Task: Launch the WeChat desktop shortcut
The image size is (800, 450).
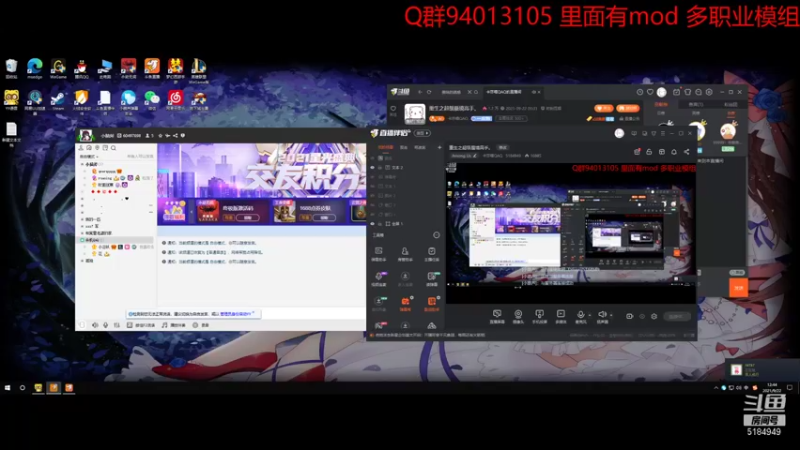Action: click(x=152, y=99)
